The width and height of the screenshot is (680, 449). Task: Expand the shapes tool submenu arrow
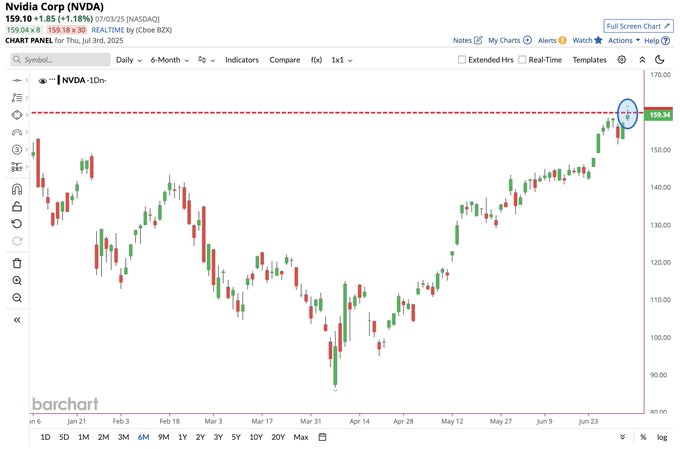click(27, 115)
